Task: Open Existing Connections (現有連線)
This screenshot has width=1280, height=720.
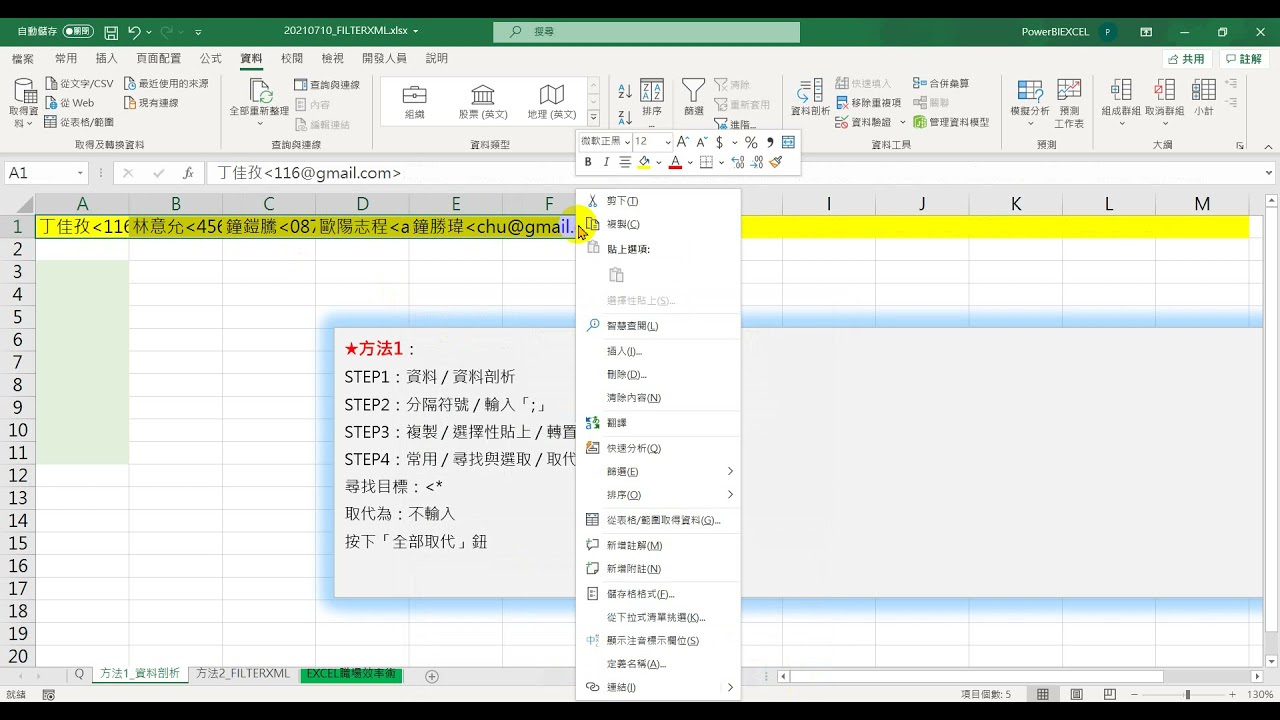Action: pos(151,103)
